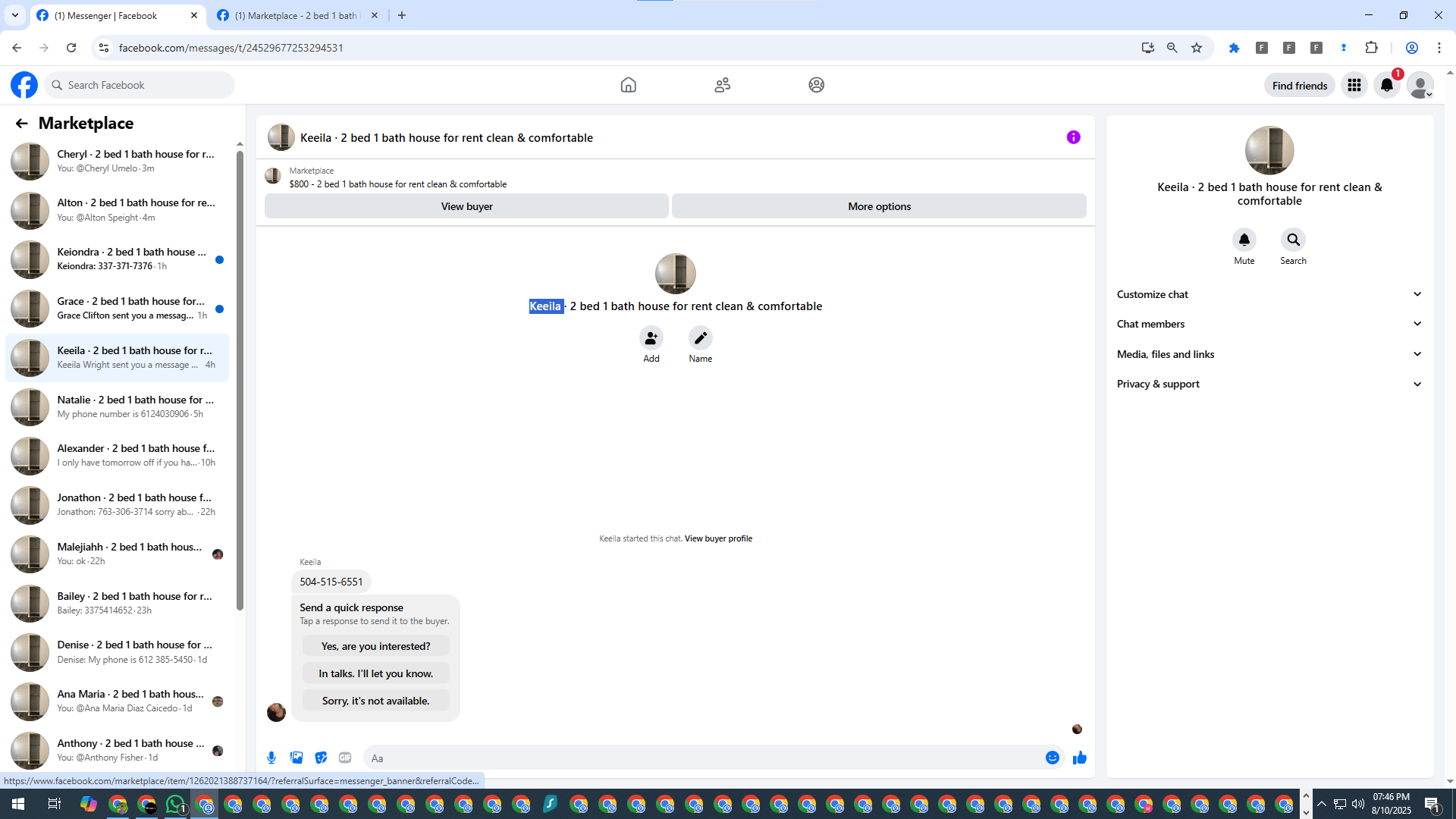Switch to the Marketplace browser tab
Image resolution: width=1456 pixels, height=819 pixels.
point(296,15)
